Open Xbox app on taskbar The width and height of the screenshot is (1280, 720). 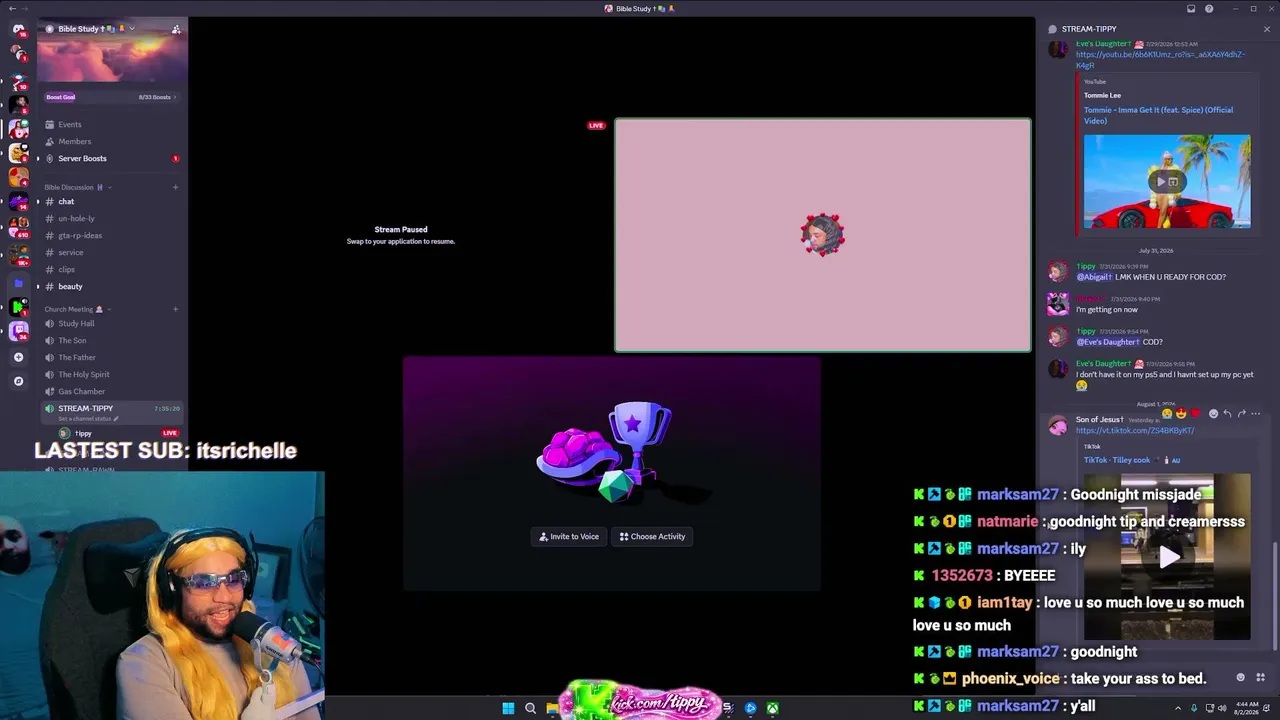pos(773,708)
